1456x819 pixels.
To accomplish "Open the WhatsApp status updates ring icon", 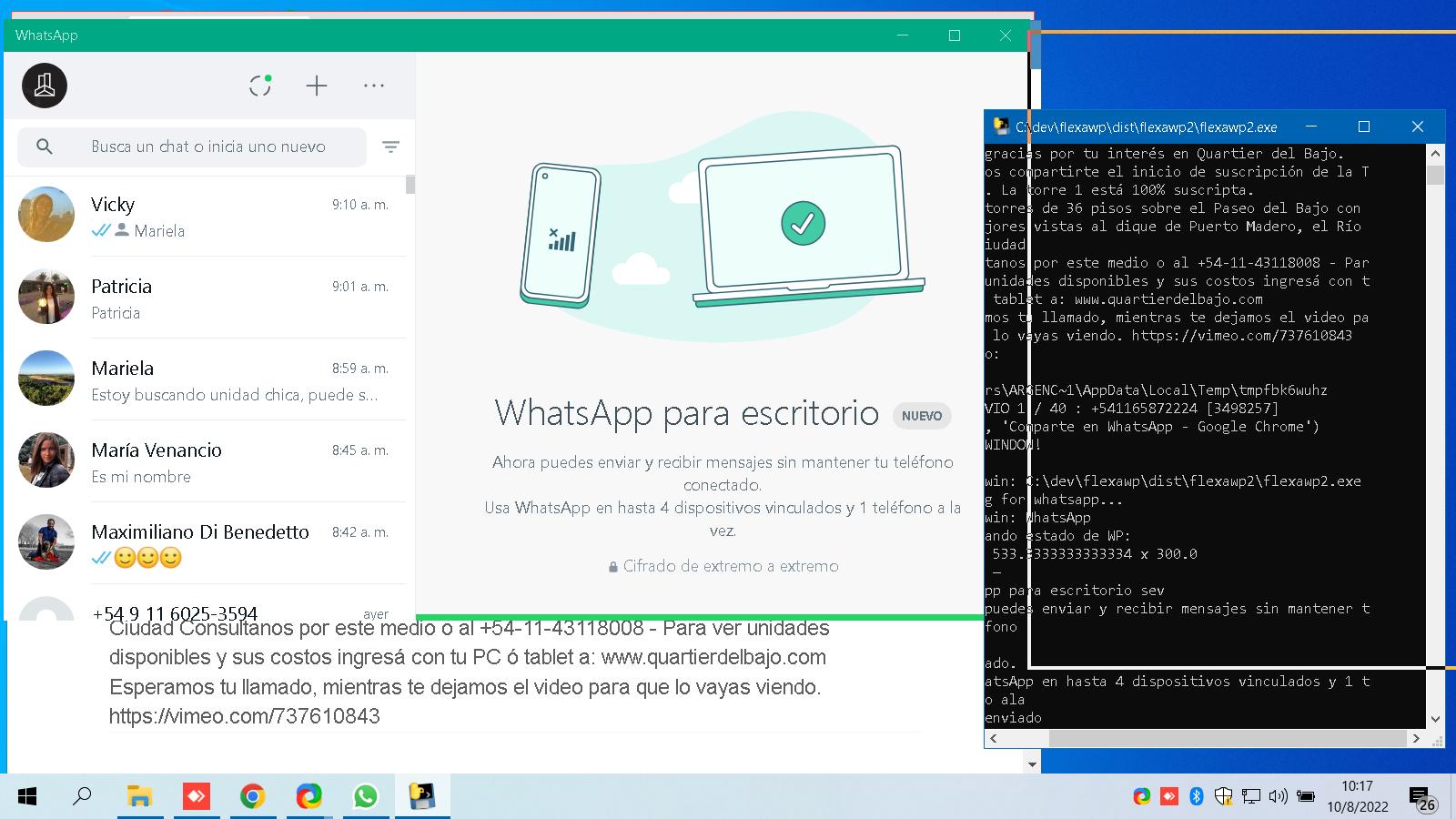I will pyautogui.click(x=260, y=86).
